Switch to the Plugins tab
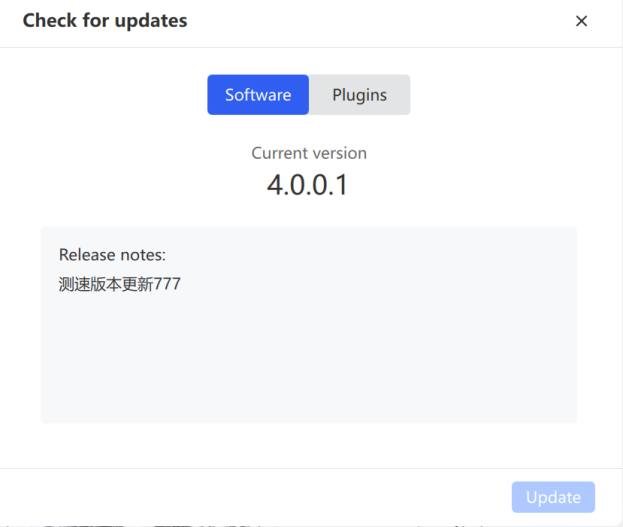 tap(359, 95)
